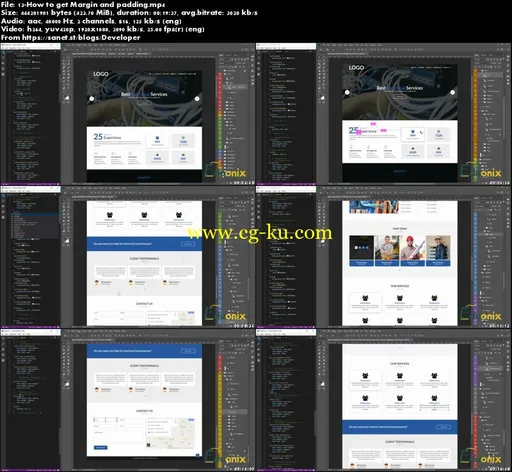Click the 'CONTACT US' heading in the 00:14:00 frame
Screen dimensions: 512x472
pos(144,411)
